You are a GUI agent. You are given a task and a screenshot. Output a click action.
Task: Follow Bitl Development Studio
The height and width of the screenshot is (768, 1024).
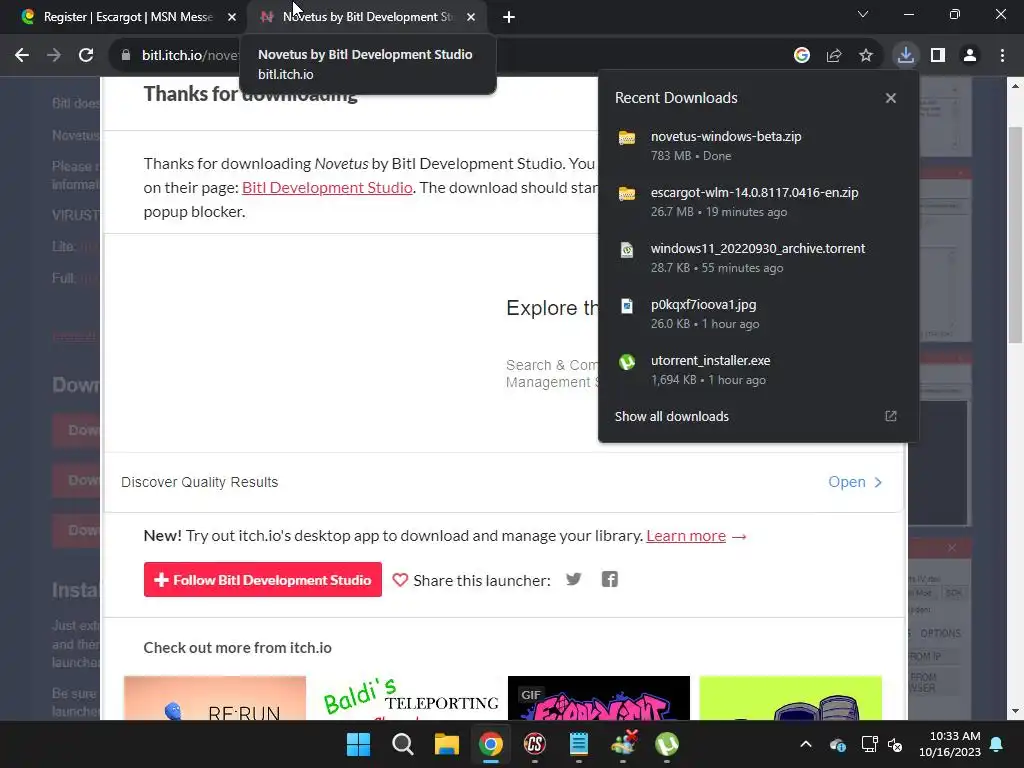coord(263,579)
